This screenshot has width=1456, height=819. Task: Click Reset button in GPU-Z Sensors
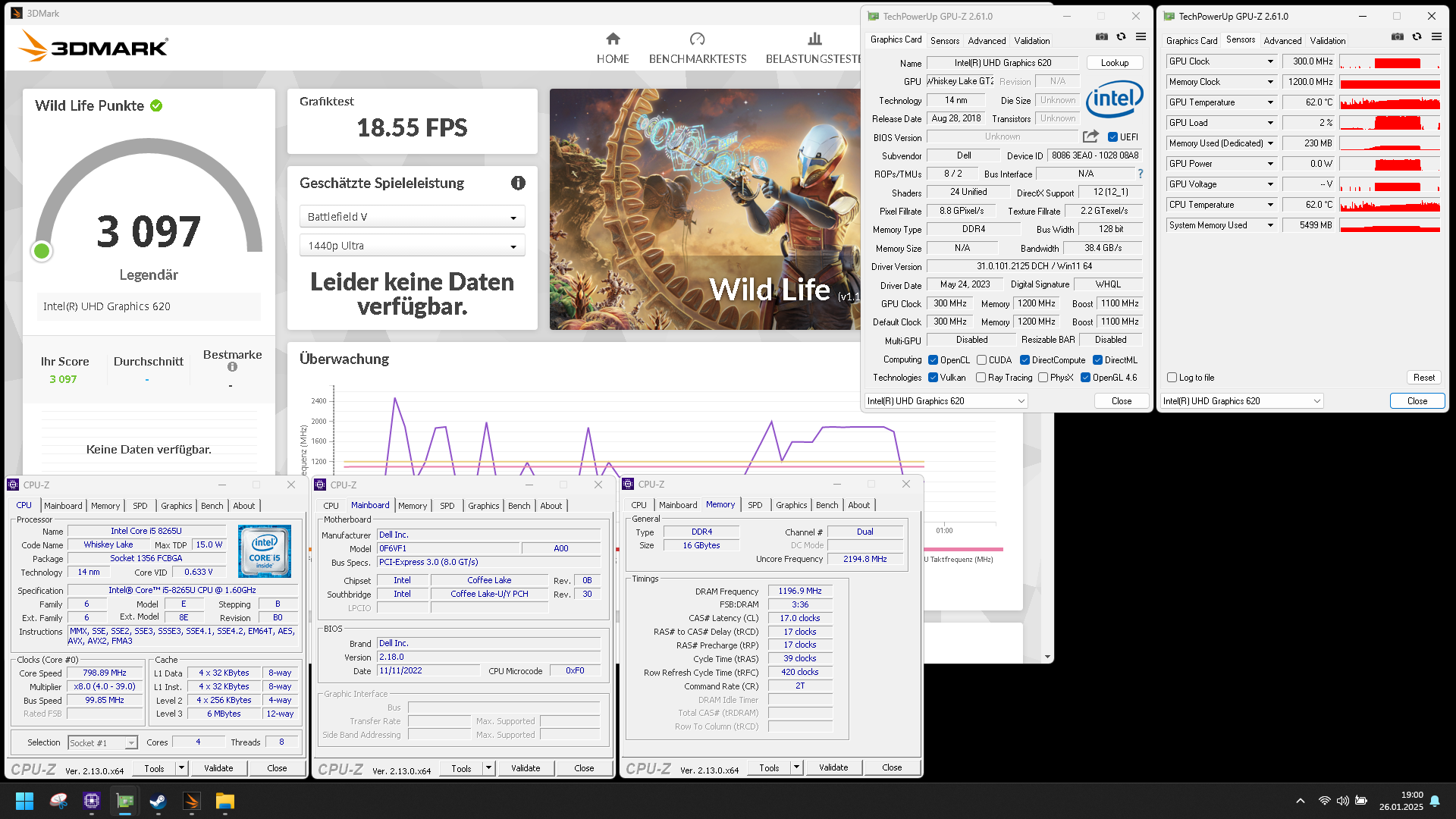tap(1424, 378)
